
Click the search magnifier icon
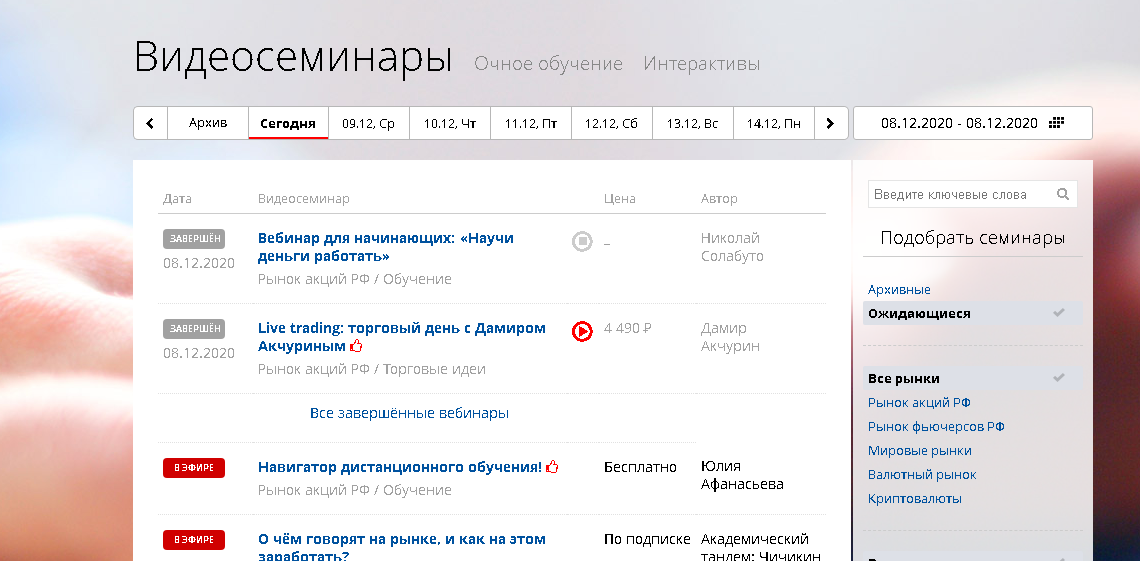1063,195
